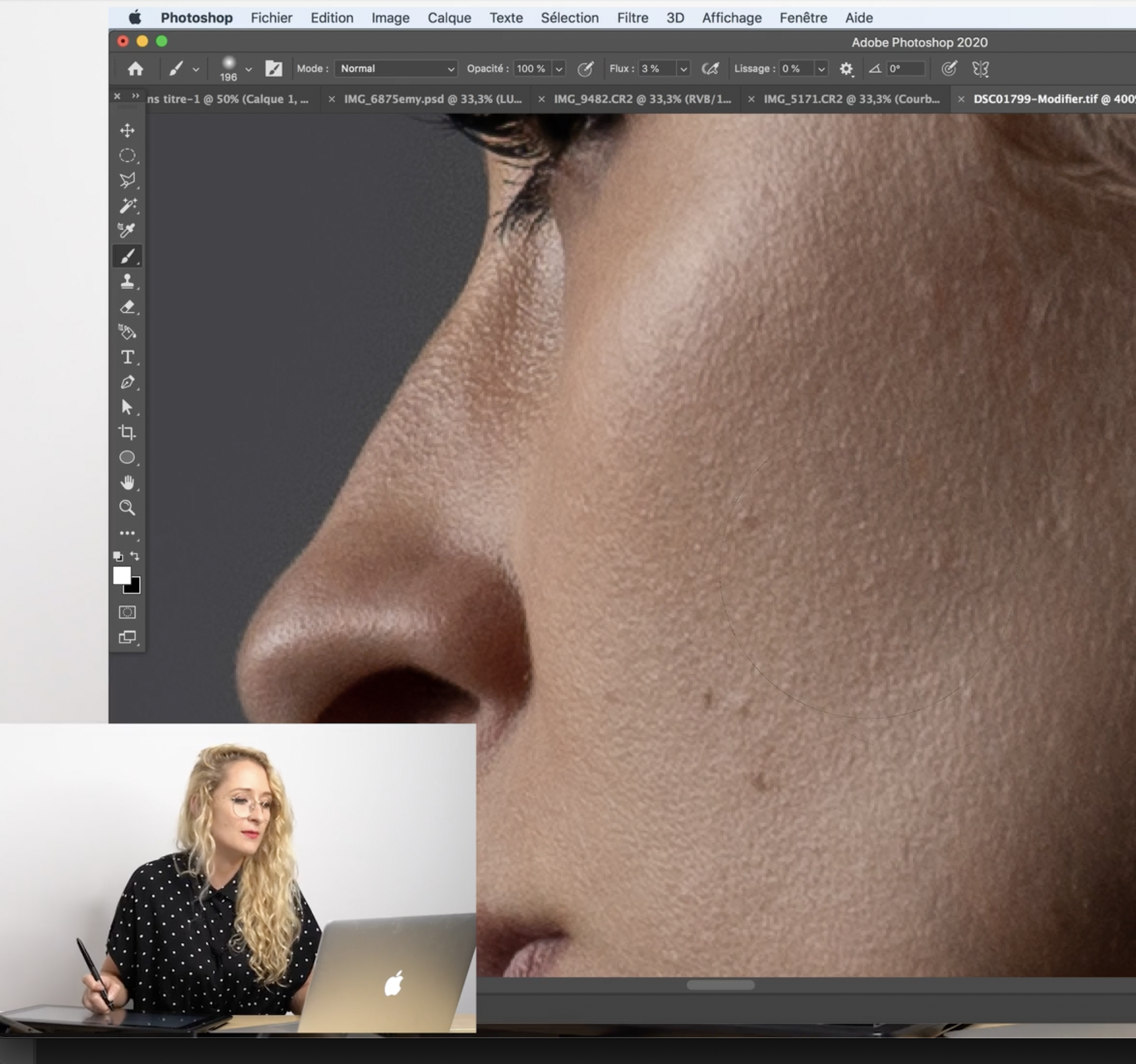Screen dimensions: 1136x1064
Task: Toggle Quick Mask mode
Action: tap(127, 612)
